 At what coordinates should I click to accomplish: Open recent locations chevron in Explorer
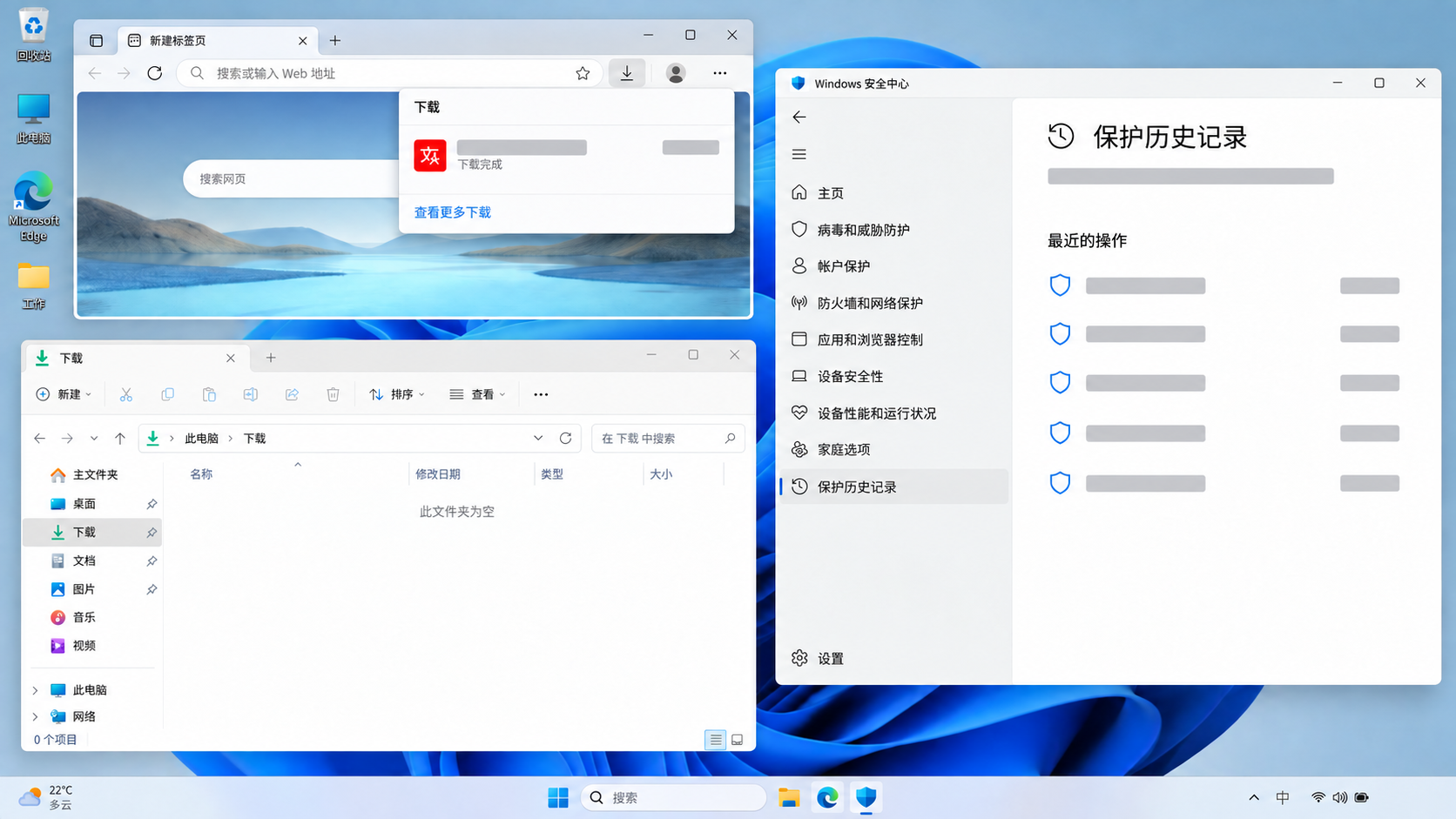click(x=94, y=438)
